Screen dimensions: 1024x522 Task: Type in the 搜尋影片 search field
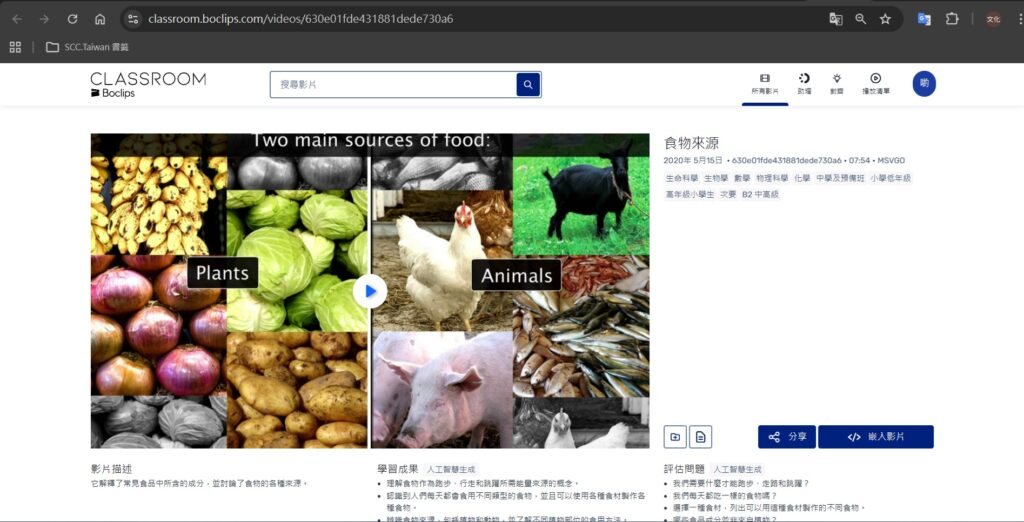click(392, 85)
